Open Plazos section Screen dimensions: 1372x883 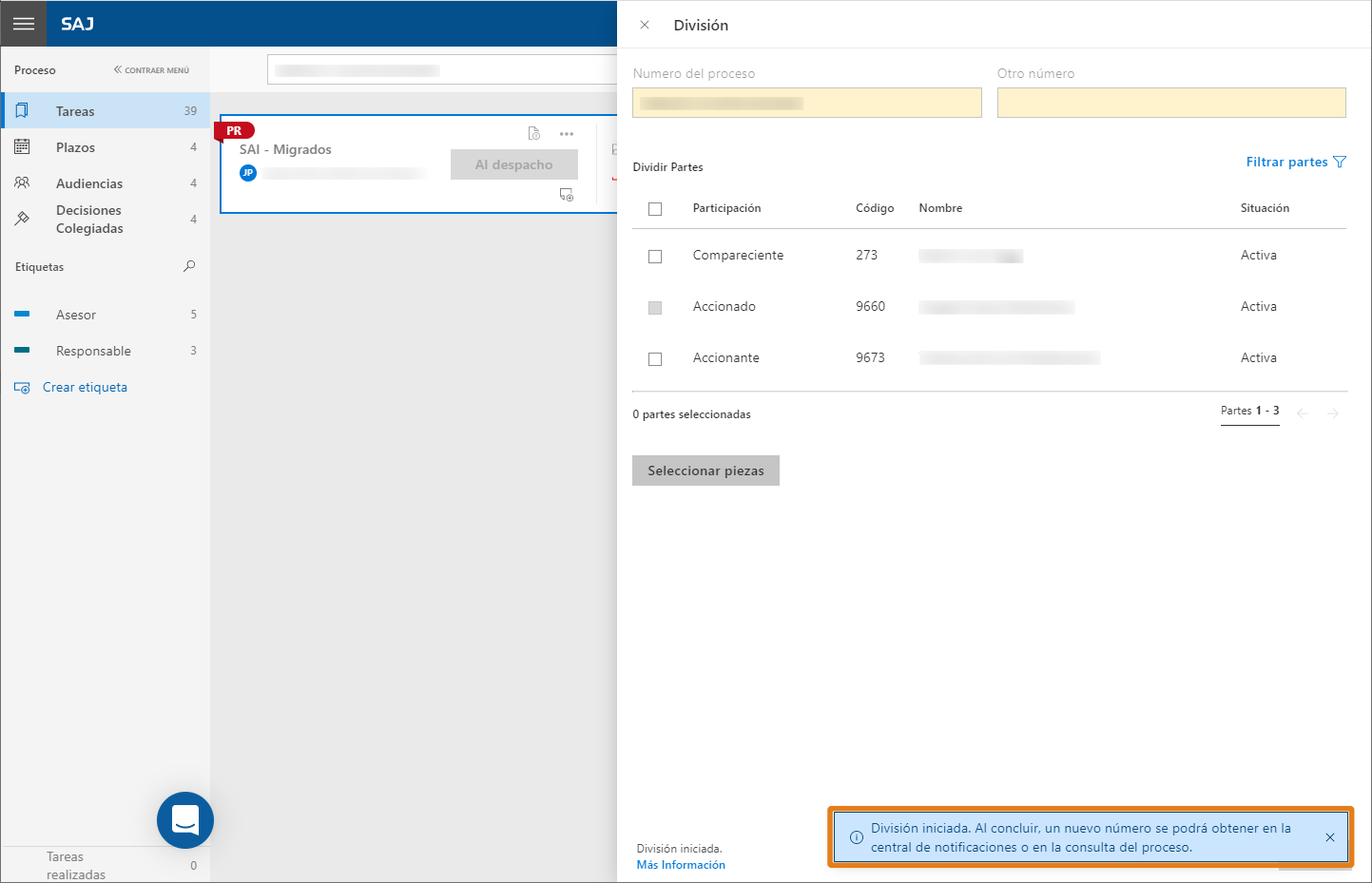pyautogui.click(x=106, y=147)
